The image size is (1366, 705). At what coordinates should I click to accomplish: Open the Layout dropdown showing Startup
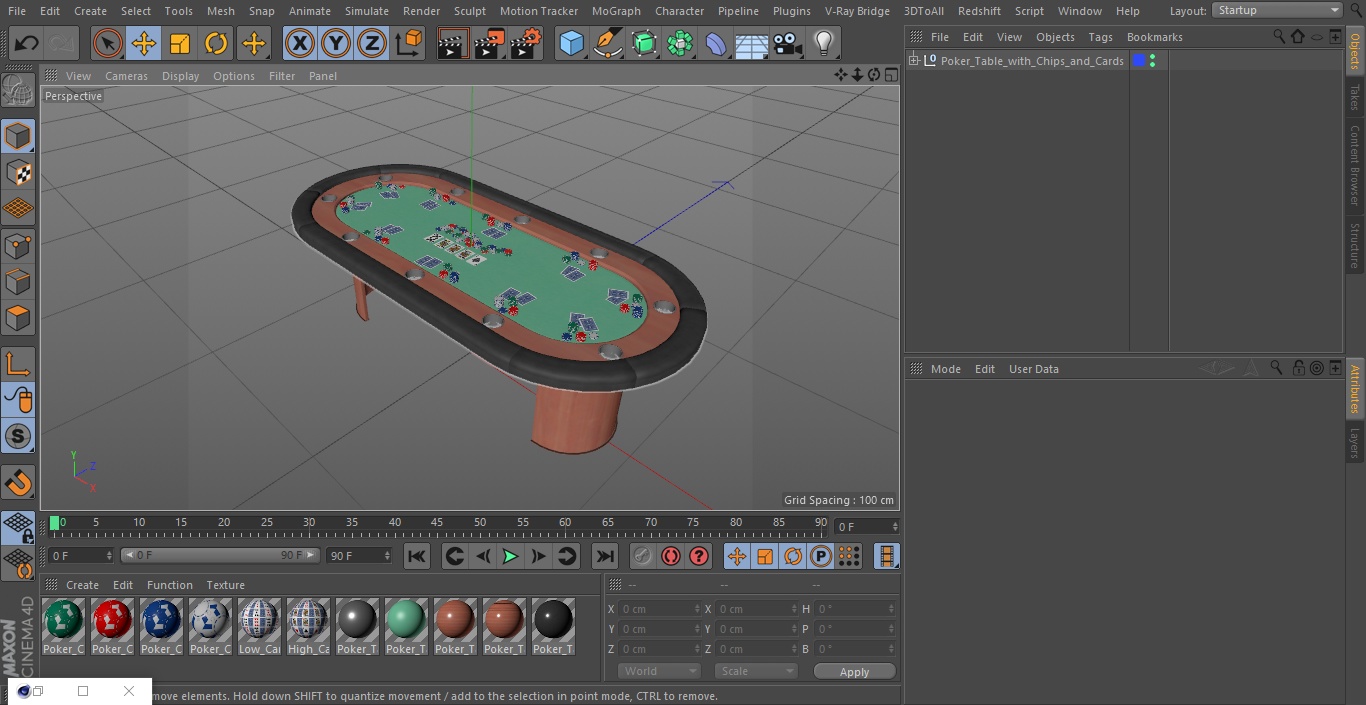tap(1278, 10)
